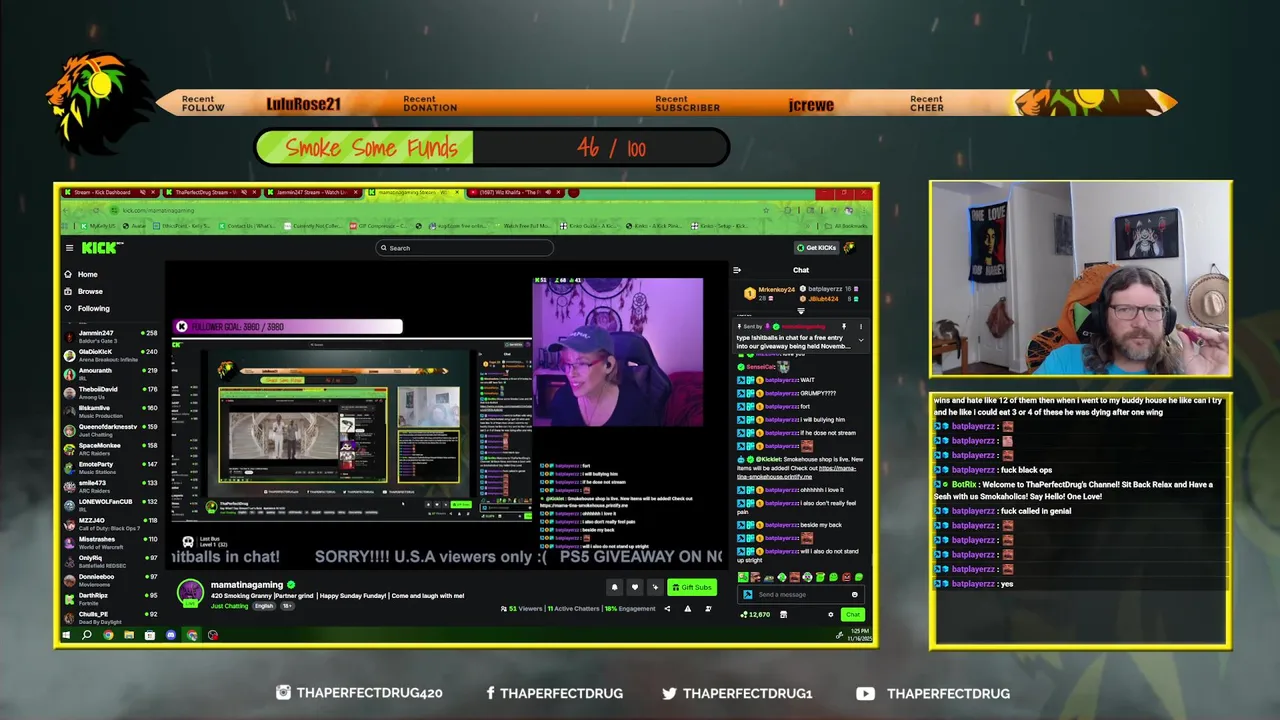Click the English language tag
Viewport: 1280px width, 720px height.
264,606
